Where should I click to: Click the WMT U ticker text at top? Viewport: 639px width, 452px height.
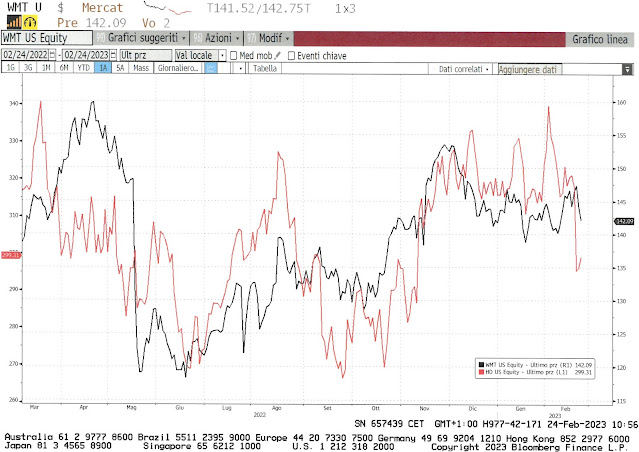pyautogui.click(x=24, y=7)
